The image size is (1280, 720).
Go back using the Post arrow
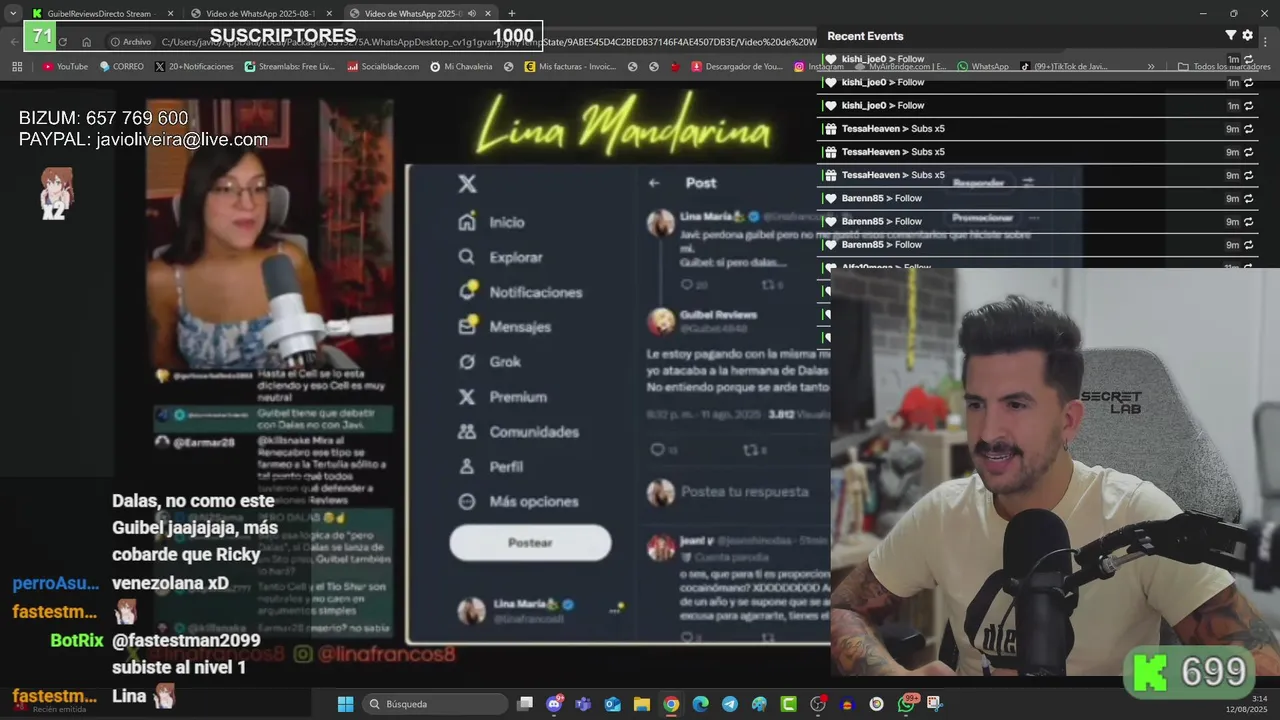pos(654,183)
